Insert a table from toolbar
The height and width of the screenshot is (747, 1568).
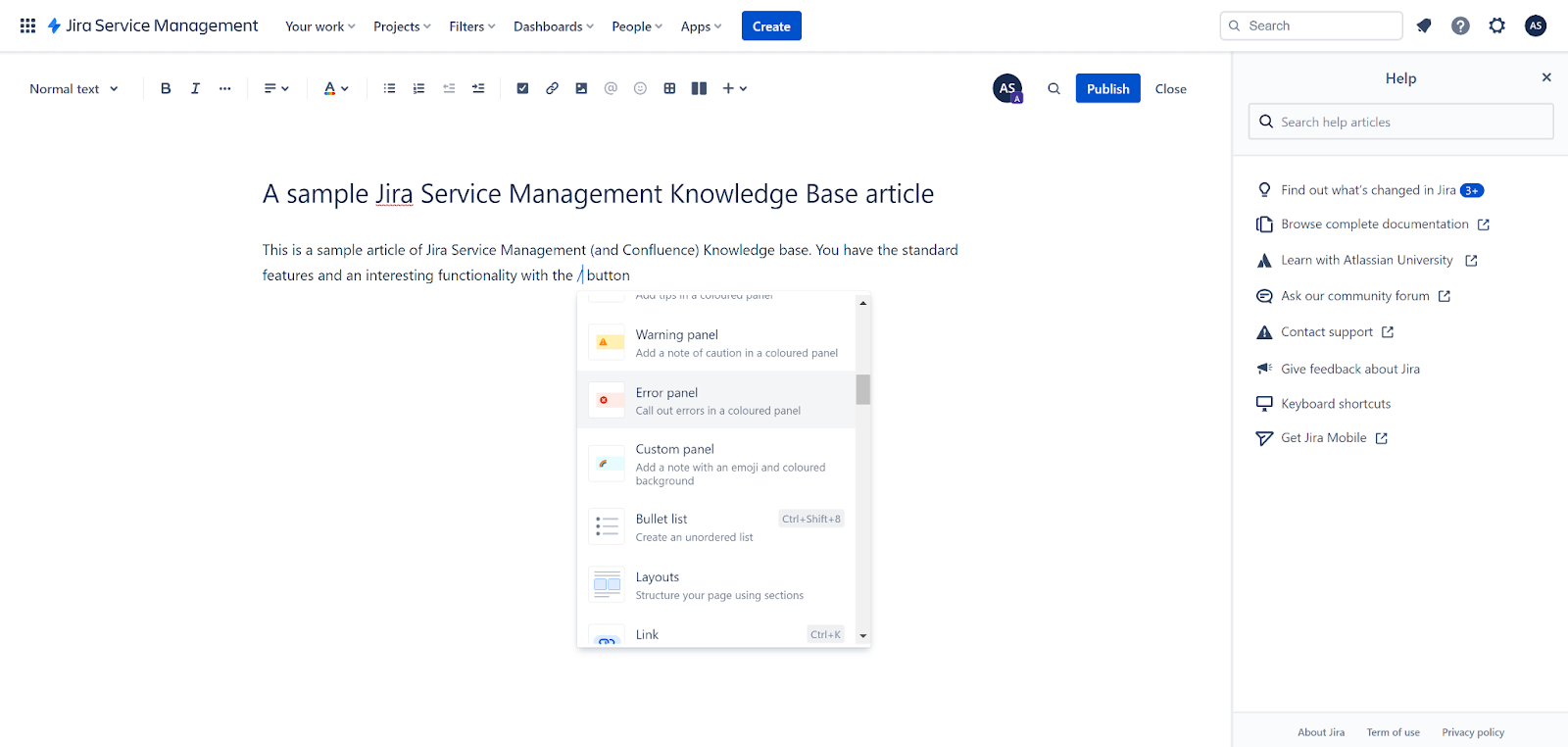669,88
